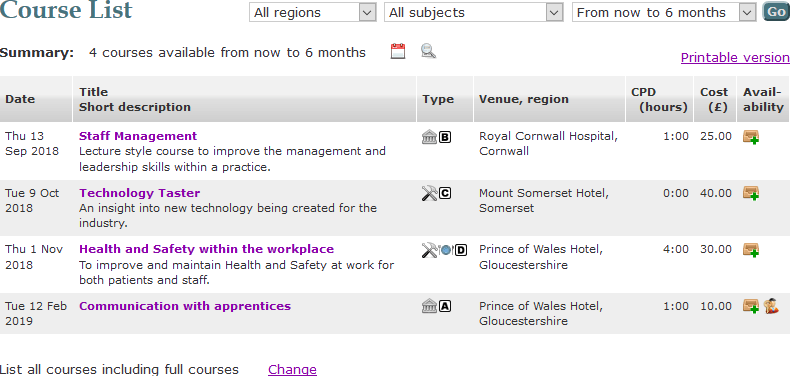Click the booking icon for Staff Management
Screen dimensions: 790x376
[x=751, y=137]
